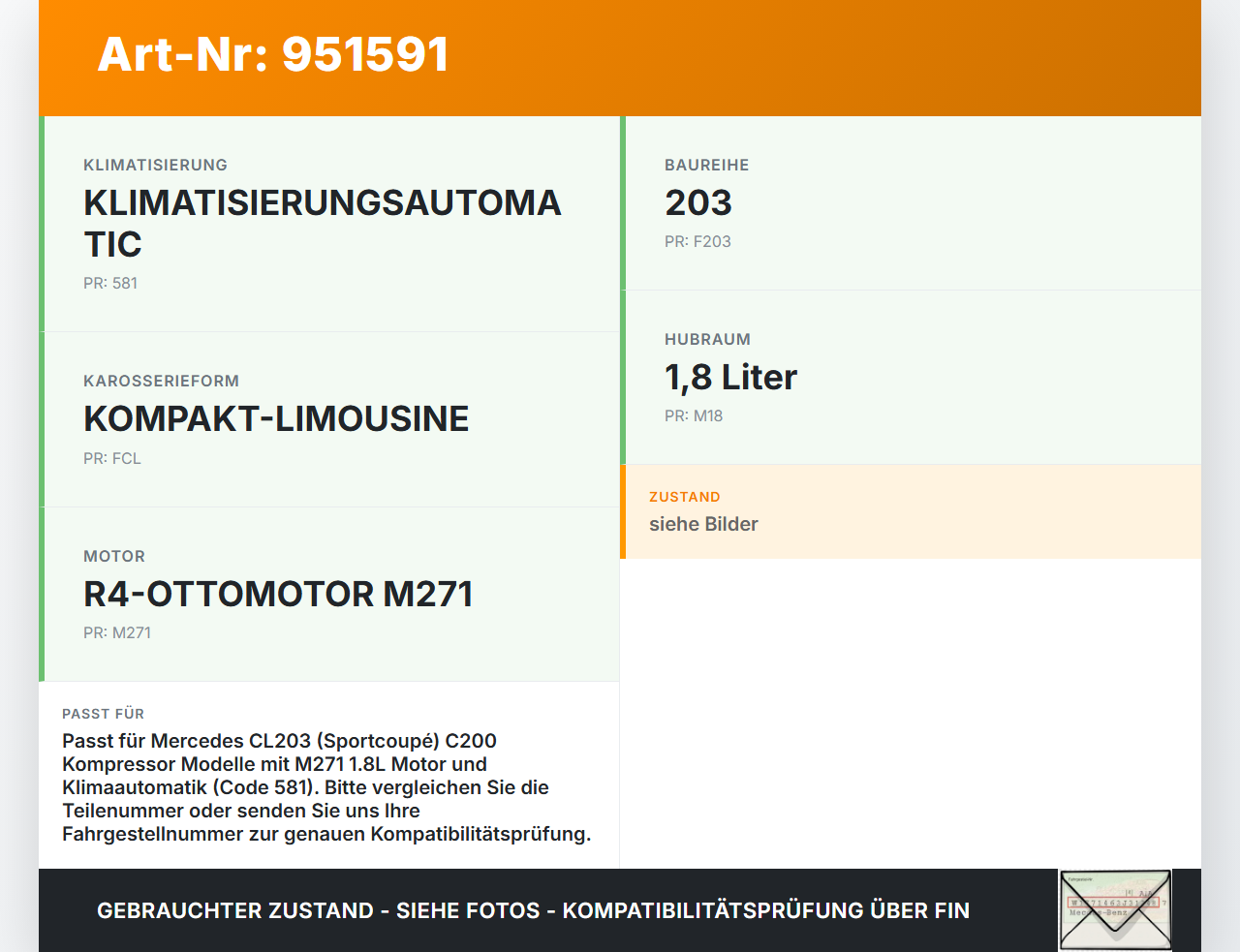1240x952 pixels.
Task: Open the Art-Nr: 951591 header
Action: click(x=274, y=55)
